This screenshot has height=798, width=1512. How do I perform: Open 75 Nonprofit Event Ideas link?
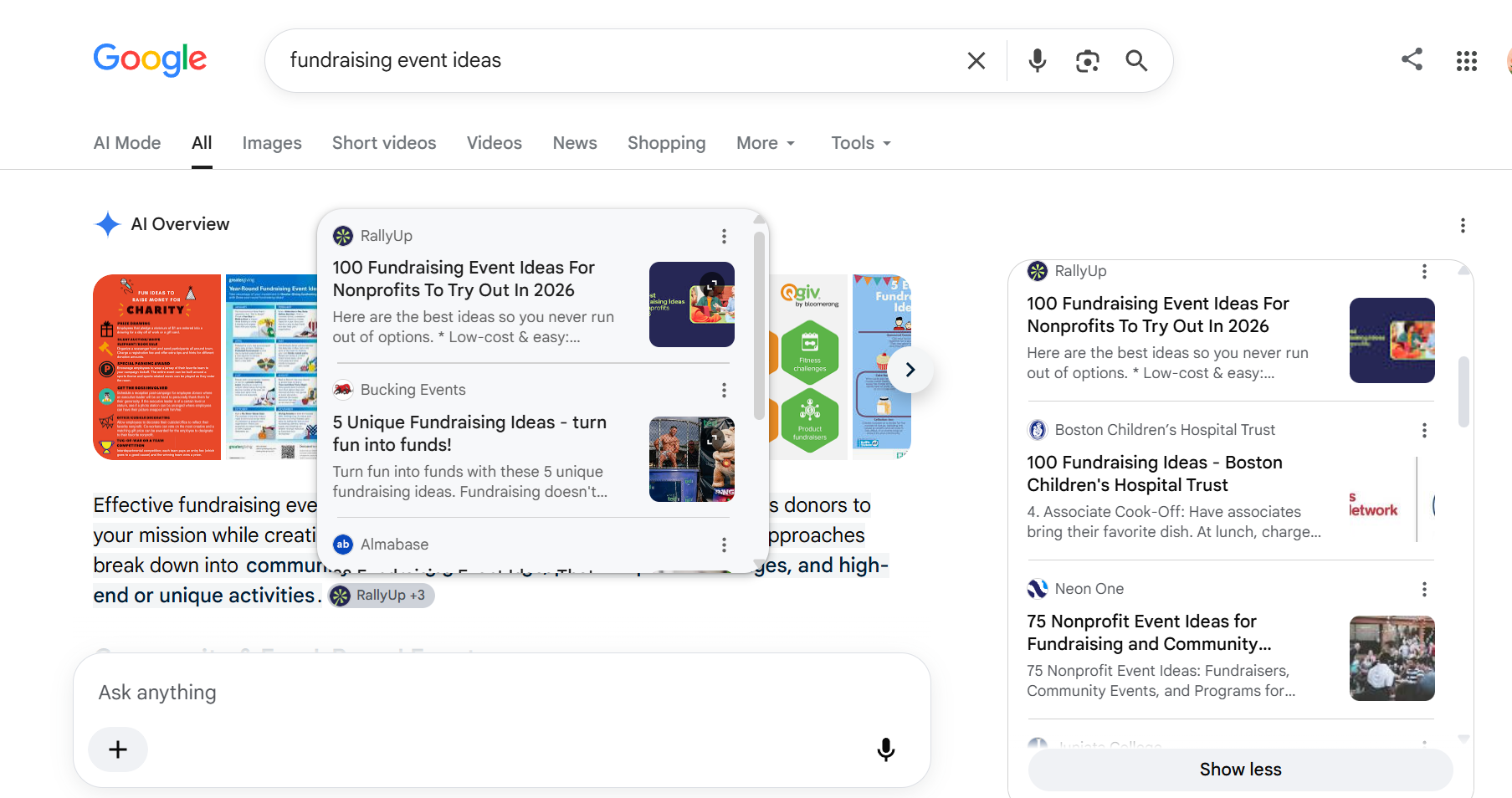pos(1149,632)
